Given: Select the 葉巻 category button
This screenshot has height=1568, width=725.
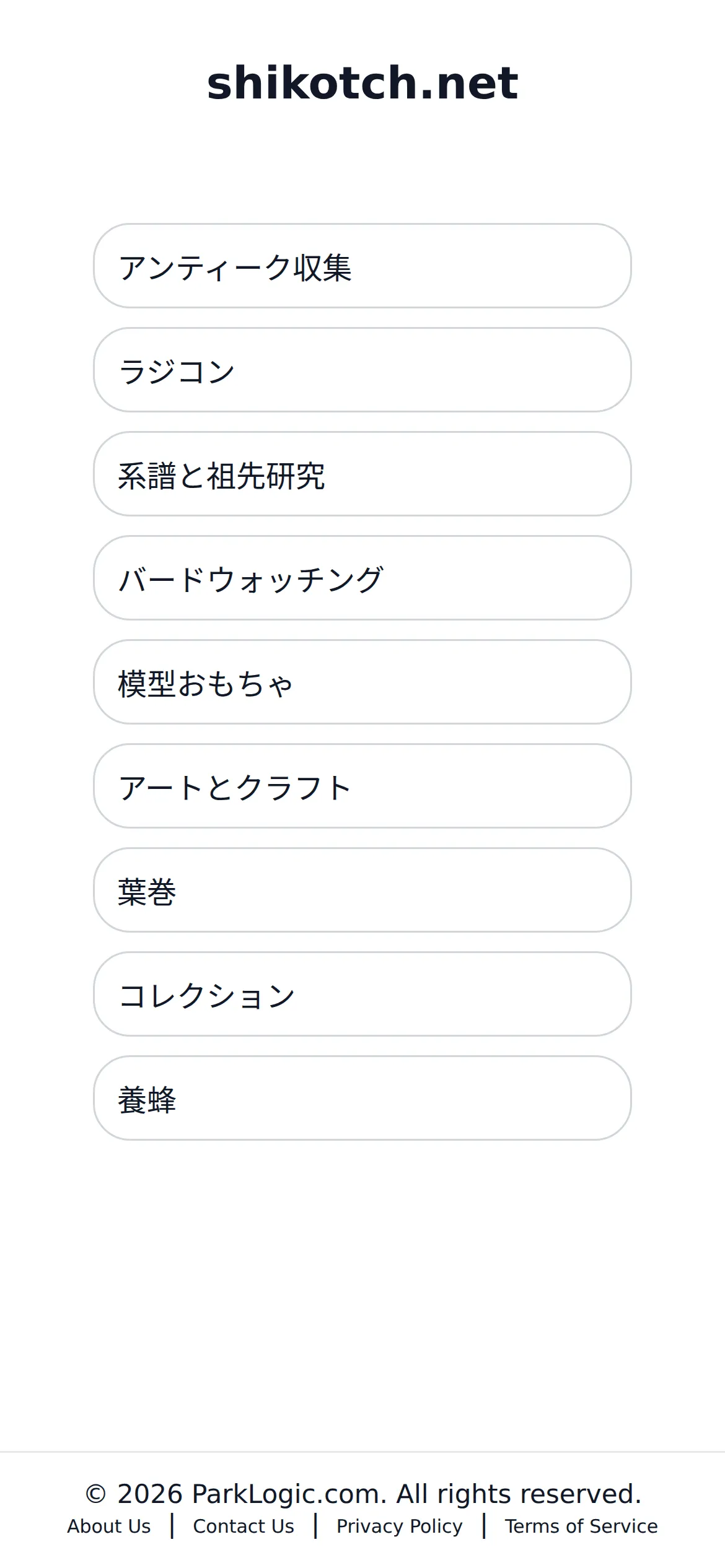Looking at the screenshot, I should pos(362,890).
